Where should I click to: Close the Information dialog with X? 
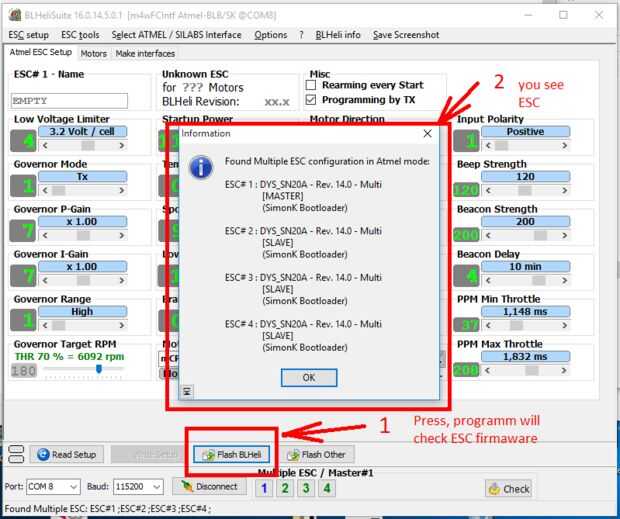(427, 134)
